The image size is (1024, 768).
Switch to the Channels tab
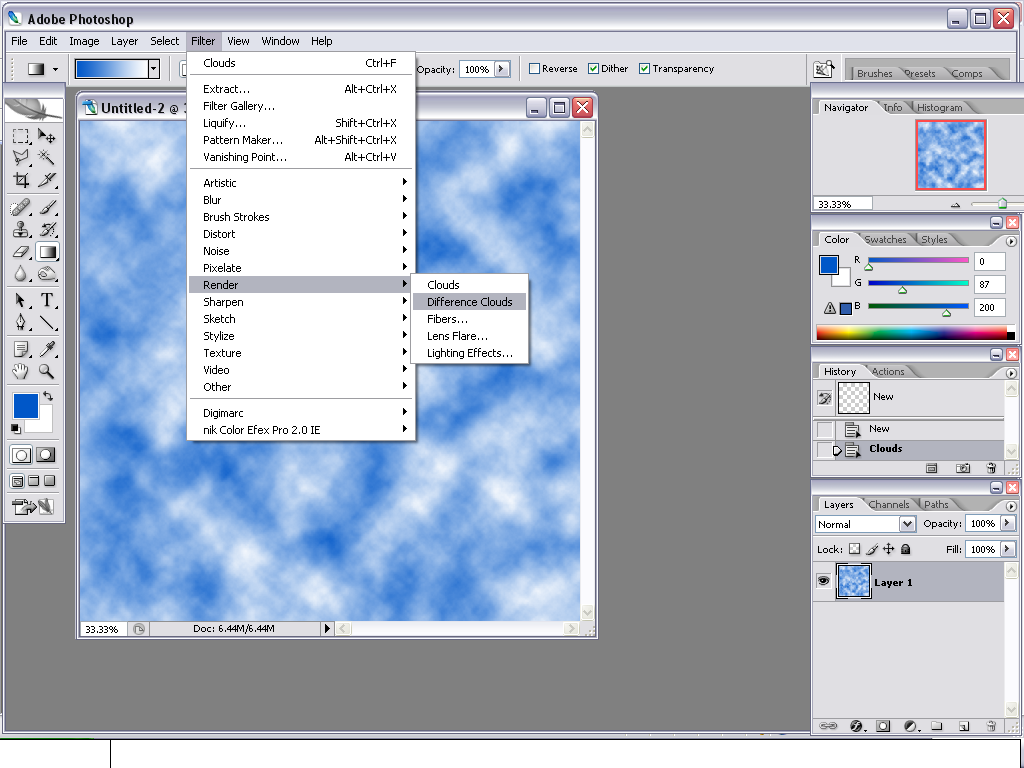click(889, 504)
